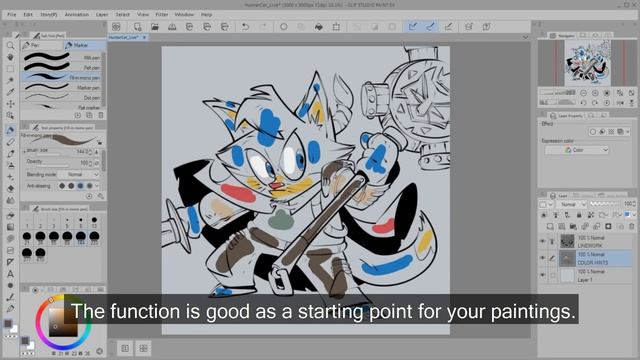Image resolution: width=640 pixels, height=360 pixels.
Task: Open the Filter menu
Action: (162, 14)
